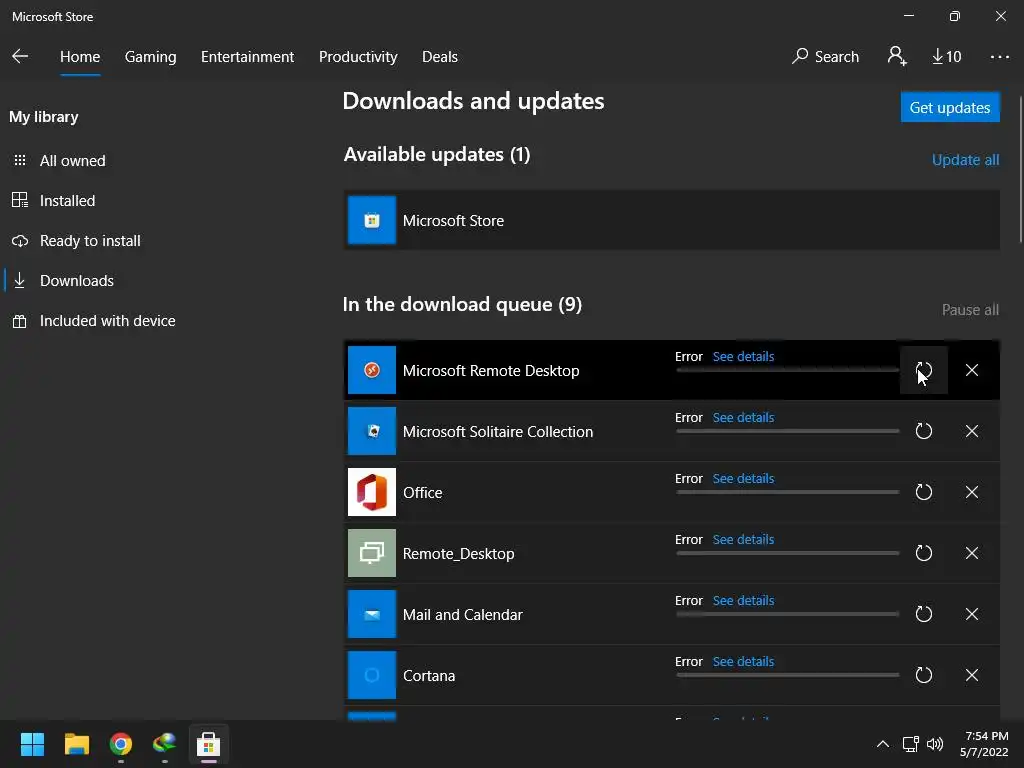Open the Entertainment tab

pyautogui.click(x=248, y=57)
